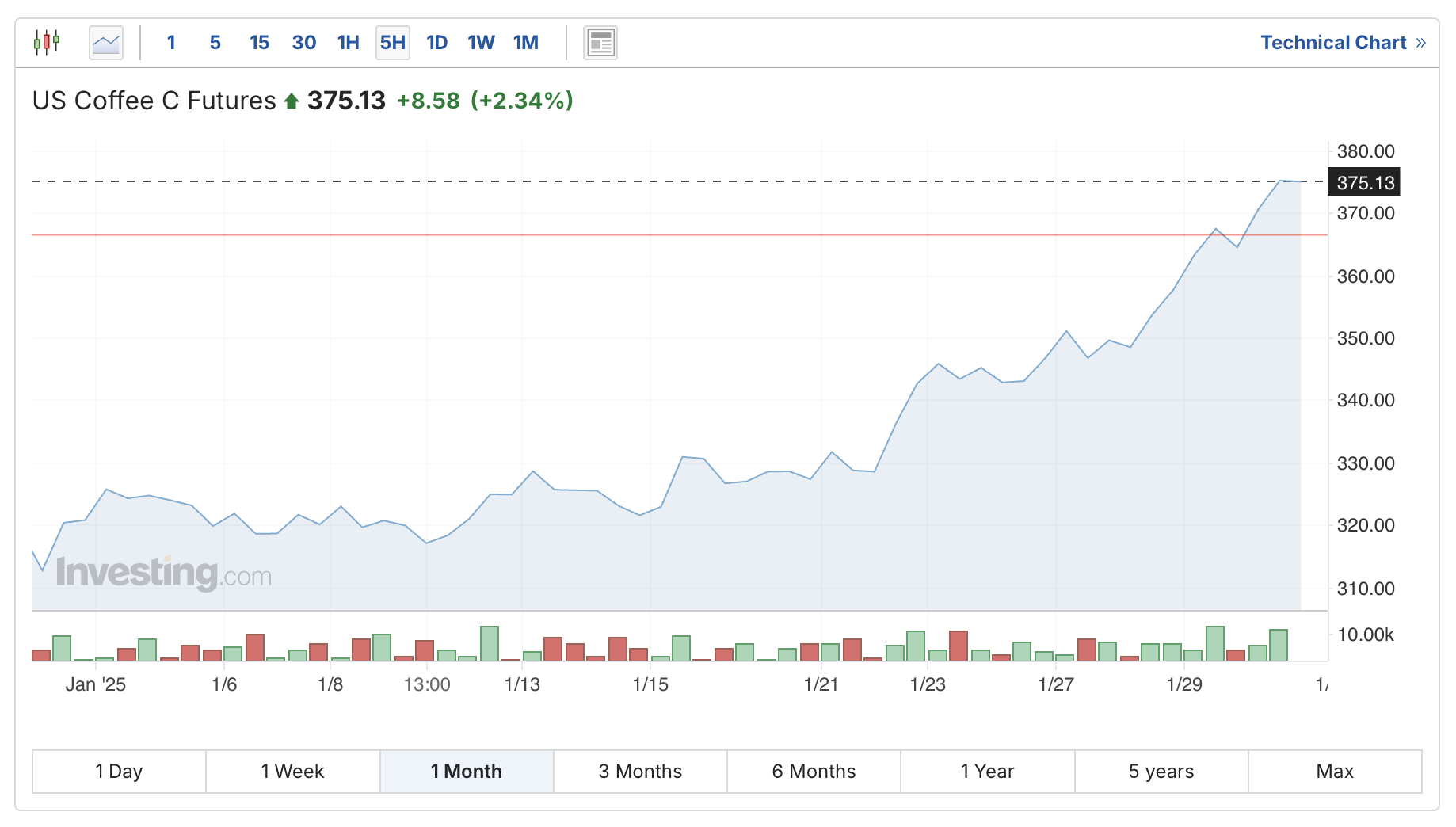Click the 375.13 price axis label
1456x827 pixels.
tap(1364, 182)
